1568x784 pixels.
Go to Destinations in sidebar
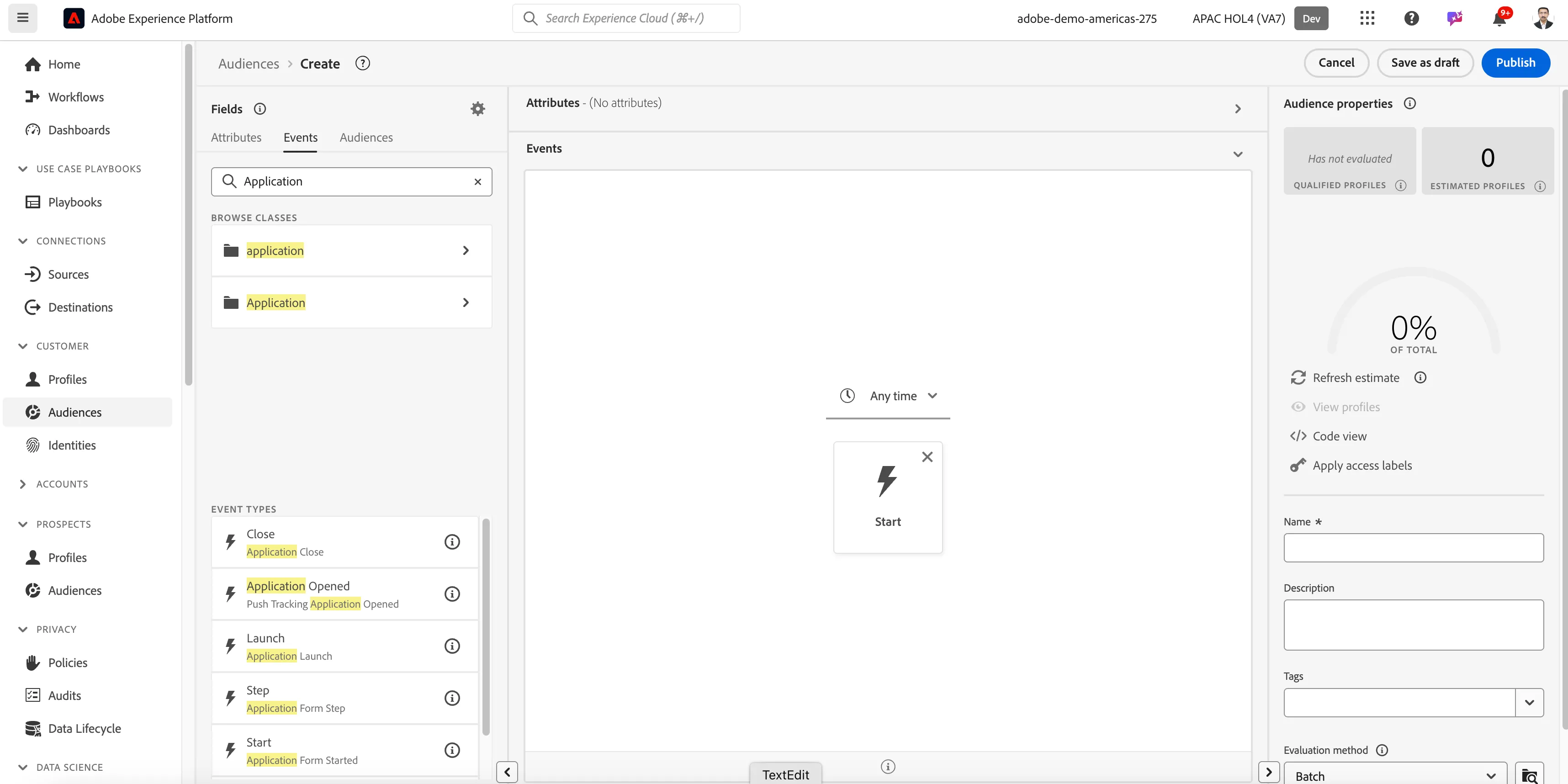[80, 307]
